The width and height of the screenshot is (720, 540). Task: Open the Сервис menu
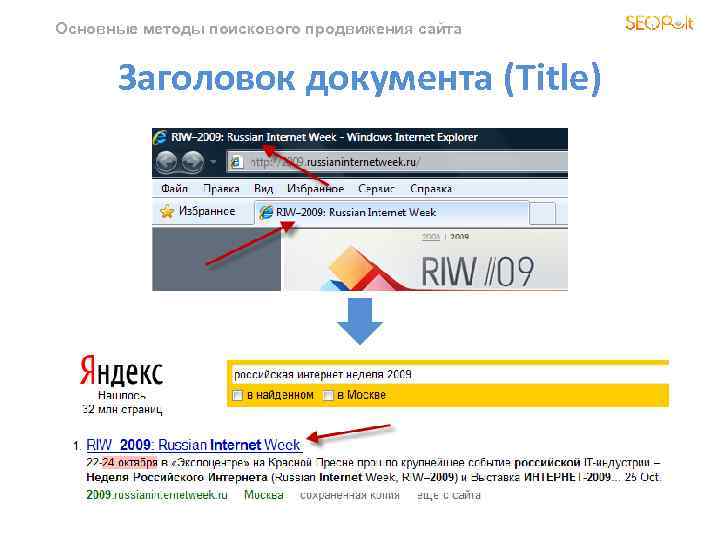click(377, 188)
